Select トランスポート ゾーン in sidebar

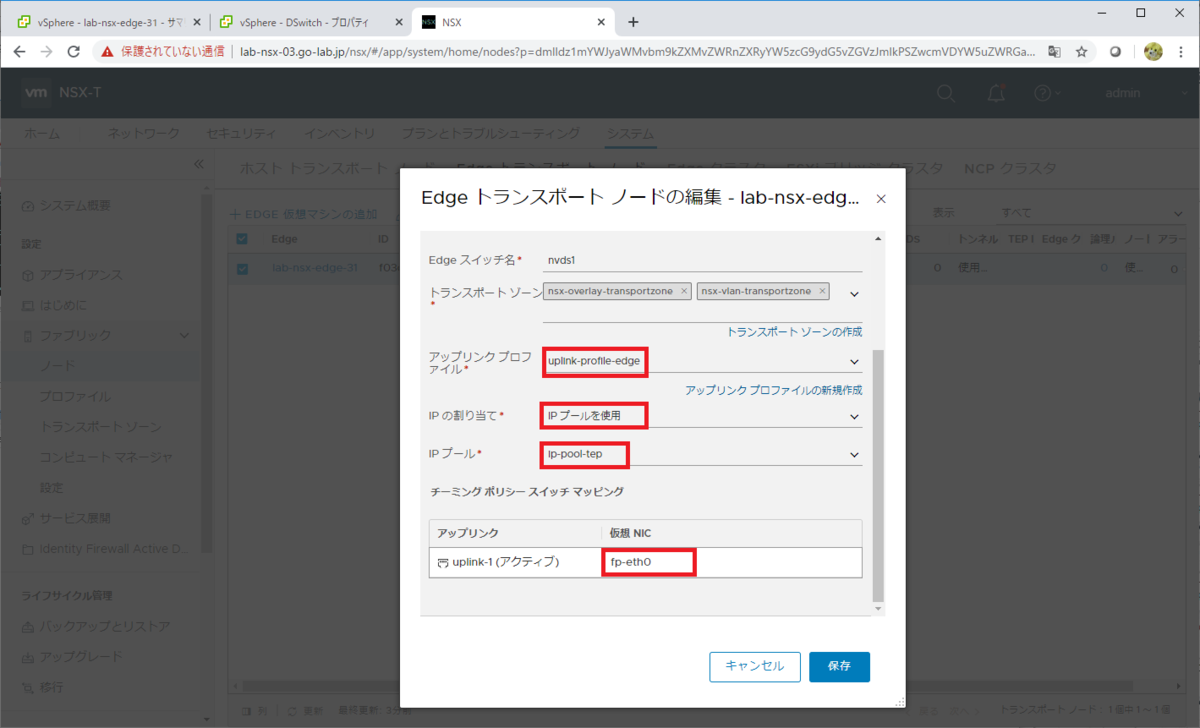click(100, 427)
